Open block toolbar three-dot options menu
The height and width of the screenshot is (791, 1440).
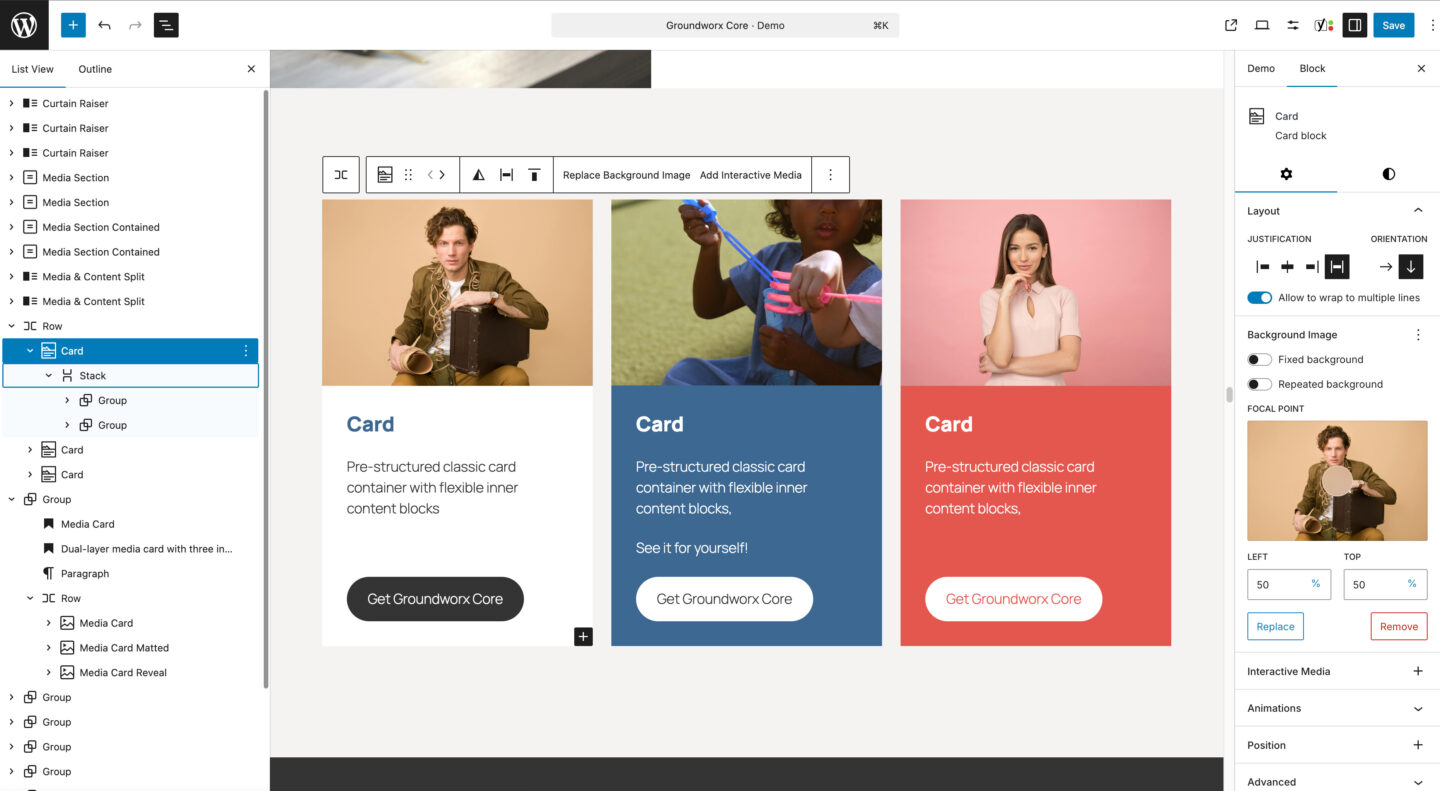tap(830, 175)
